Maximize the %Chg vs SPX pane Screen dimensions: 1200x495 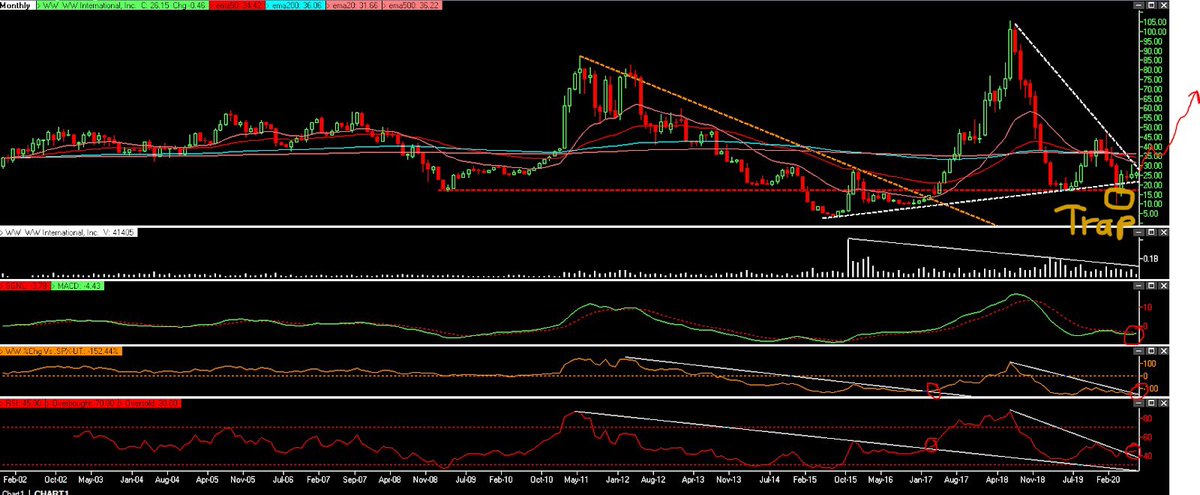(x=1151, y=351)
